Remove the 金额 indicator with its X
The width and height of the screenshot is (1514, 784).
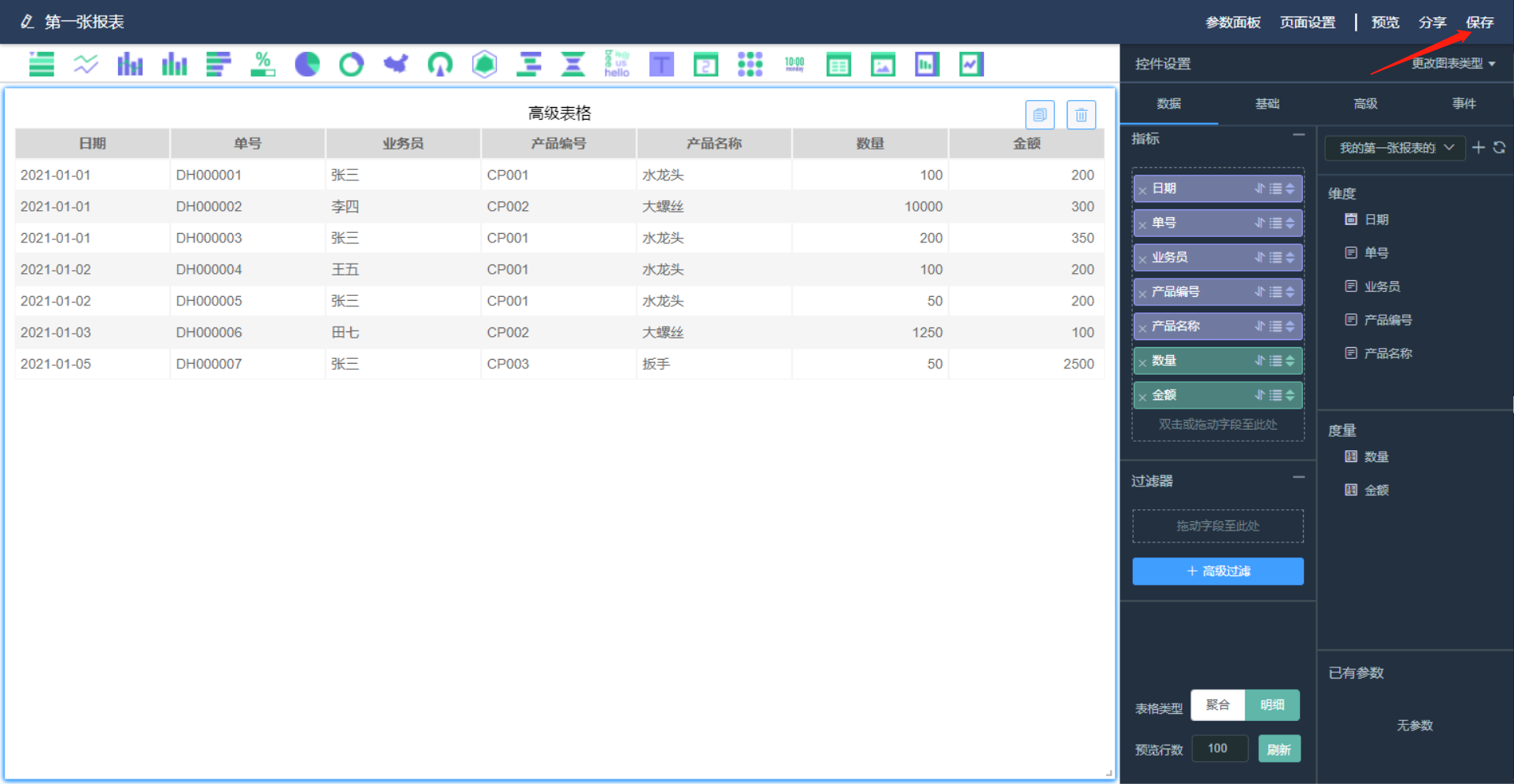[1142, 397]
